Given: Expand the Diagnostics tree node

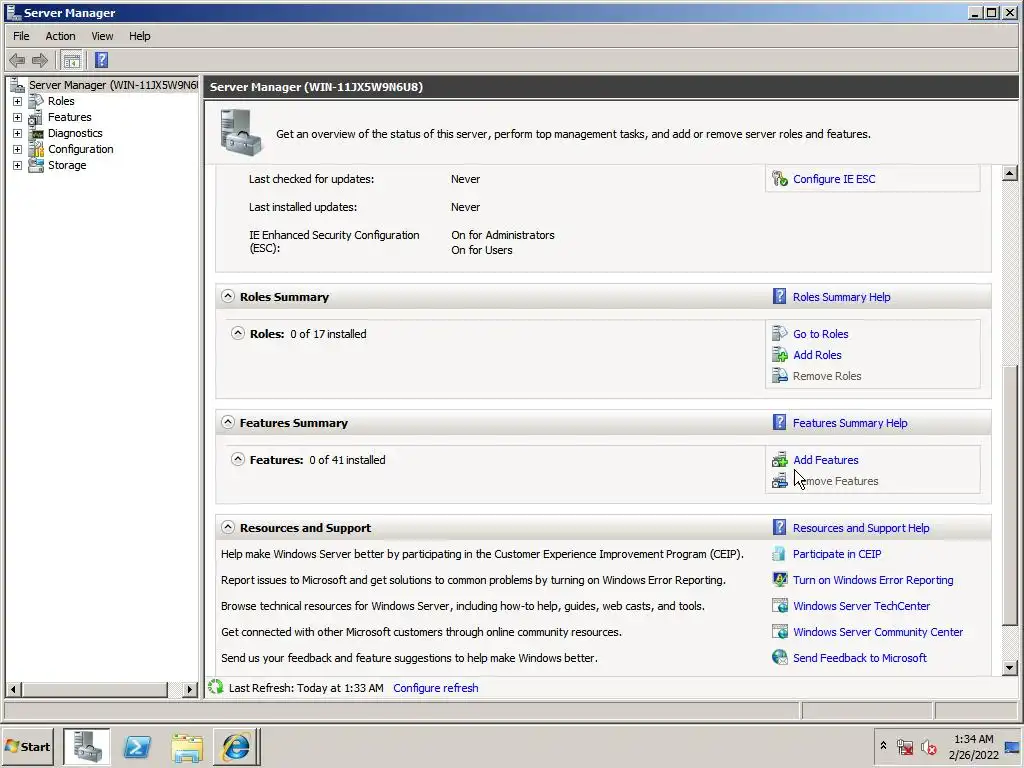Looking at the screenshot, I should pyautogui.click(x=18, y=133).
